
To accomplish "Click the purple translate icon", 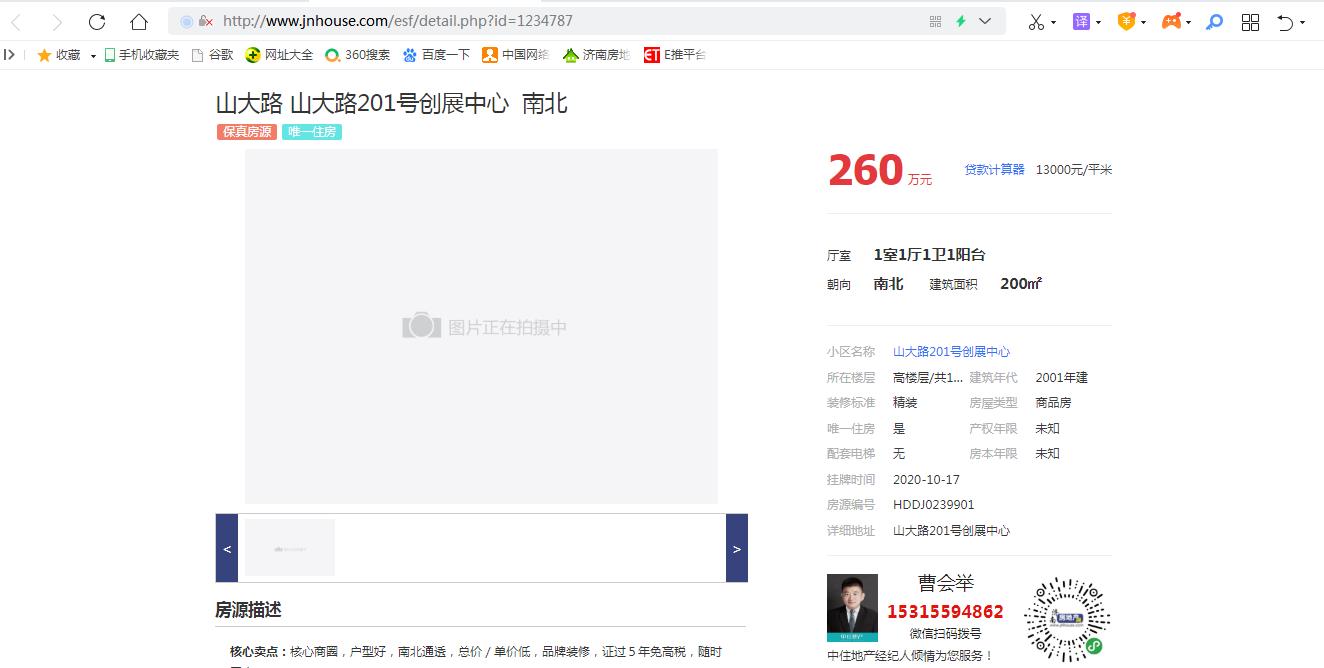I will [x=1081, y=22].
